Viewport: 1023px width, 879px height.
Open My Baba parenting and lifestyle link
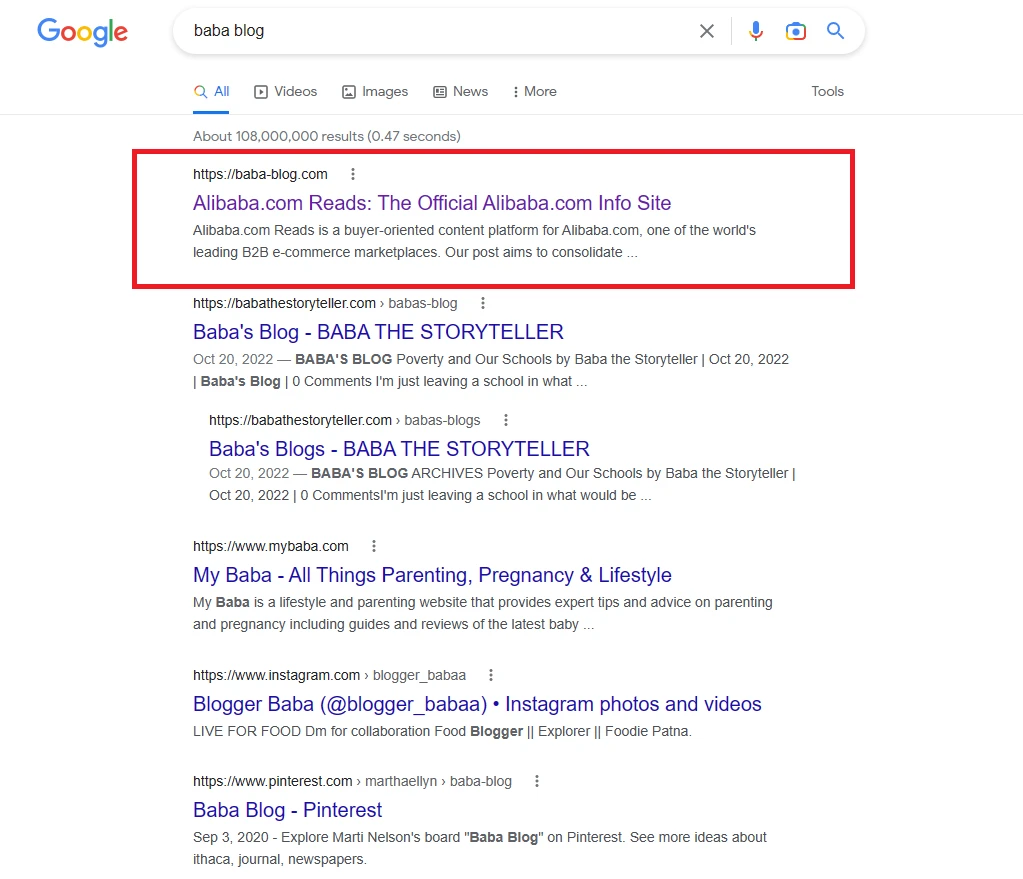(432, 575)
